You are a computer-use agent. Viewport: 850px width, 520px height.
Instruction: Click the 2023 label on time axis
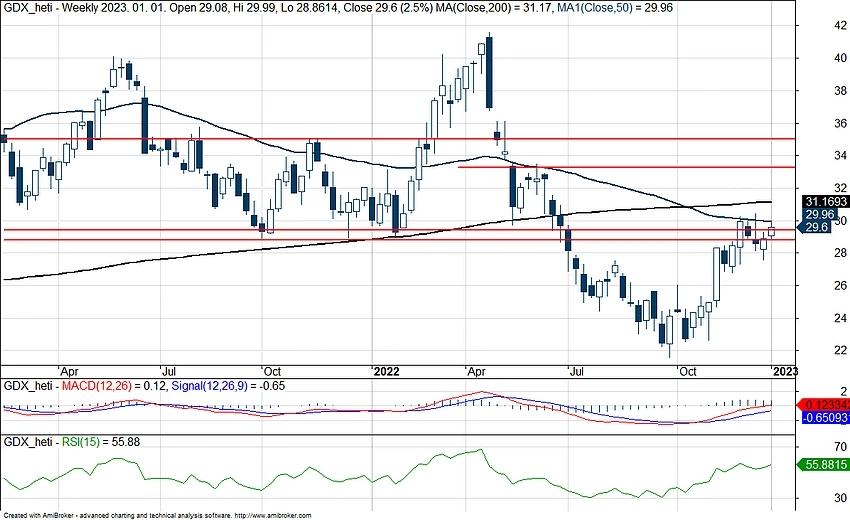tap(785, 371)
